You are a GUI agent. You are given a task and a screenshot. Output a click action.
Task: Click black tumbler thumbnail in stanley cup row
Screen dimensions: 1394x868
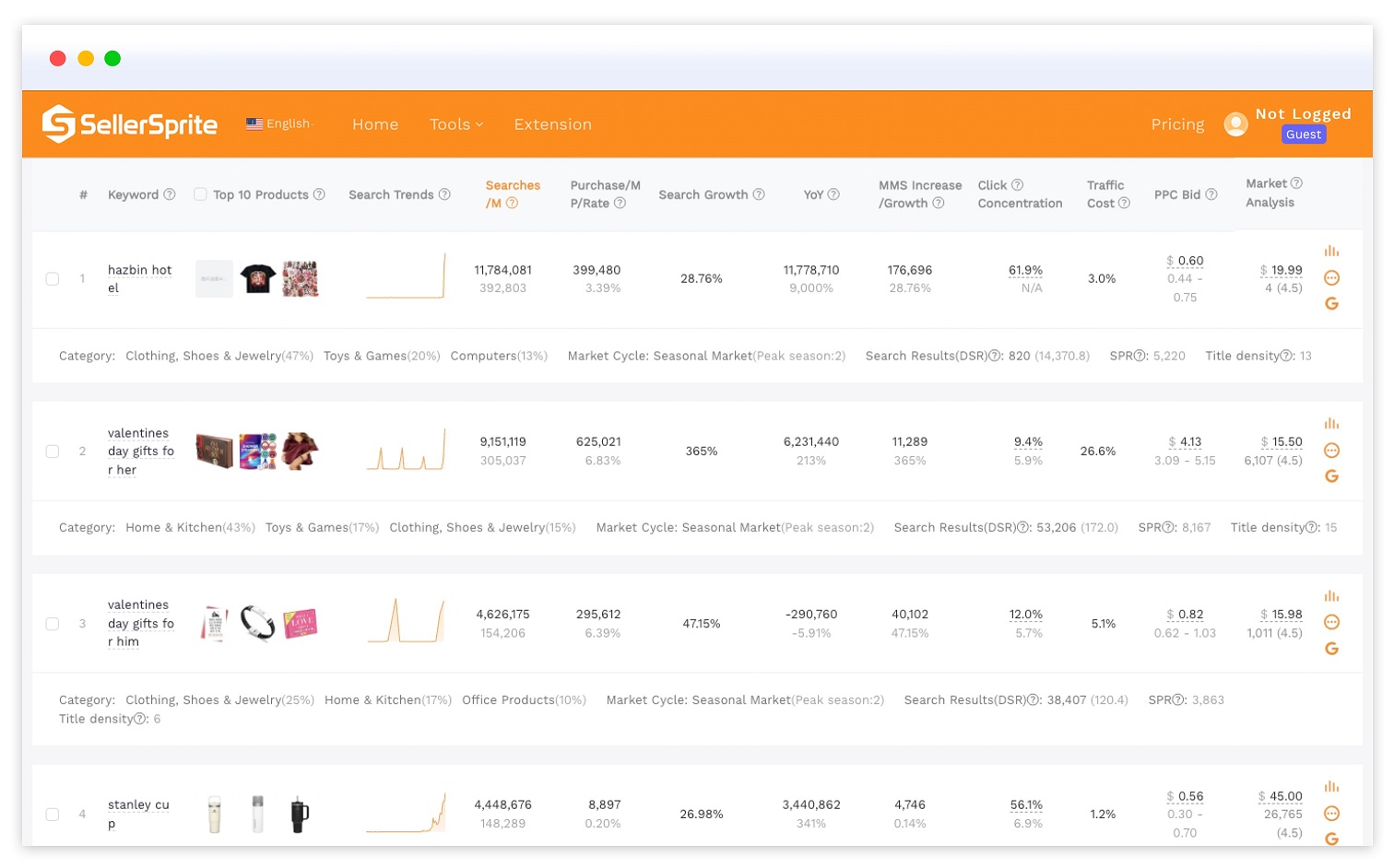(299, 815)
